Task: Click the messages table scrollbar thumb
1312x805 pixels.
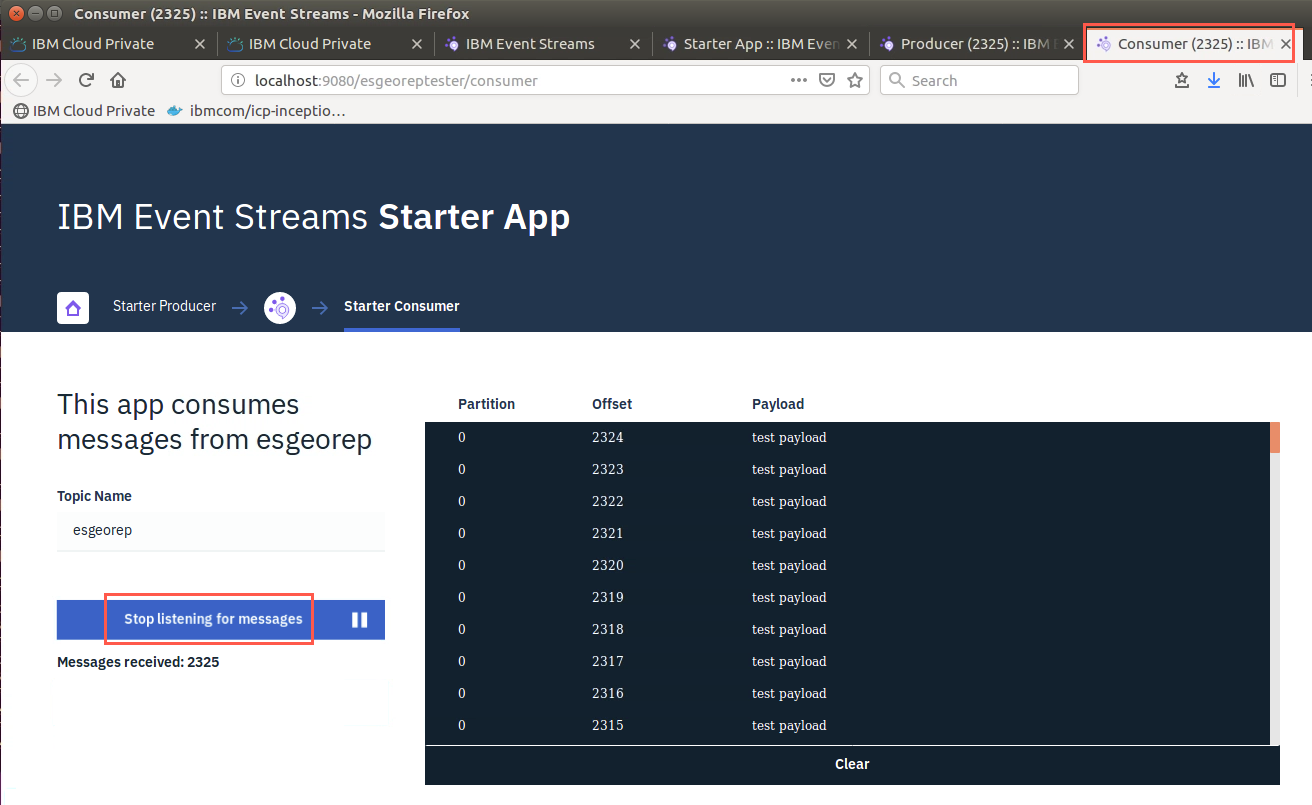Action: coord(1275,438)
